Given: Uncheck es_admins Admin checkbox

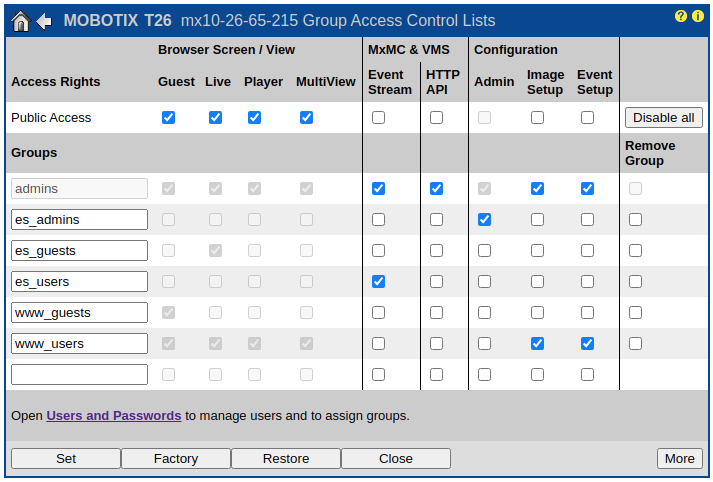Looking at the screenshot, I should click(x=485, y=220).
